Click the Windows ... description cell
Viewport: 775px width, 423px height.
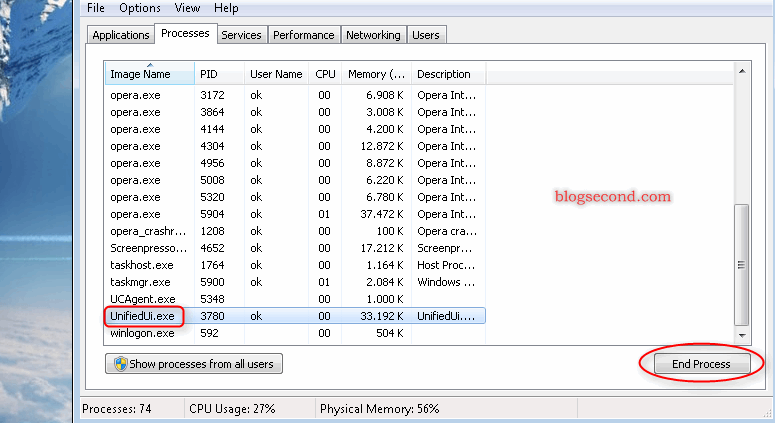click(446, 282)
